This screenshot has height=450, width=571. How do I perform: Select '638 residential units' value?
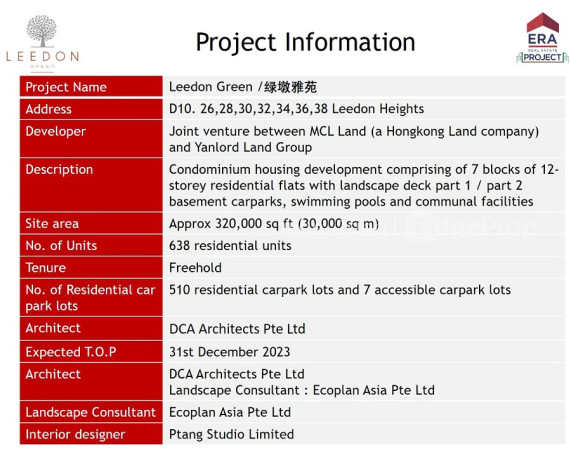click(x=230, y=246)
